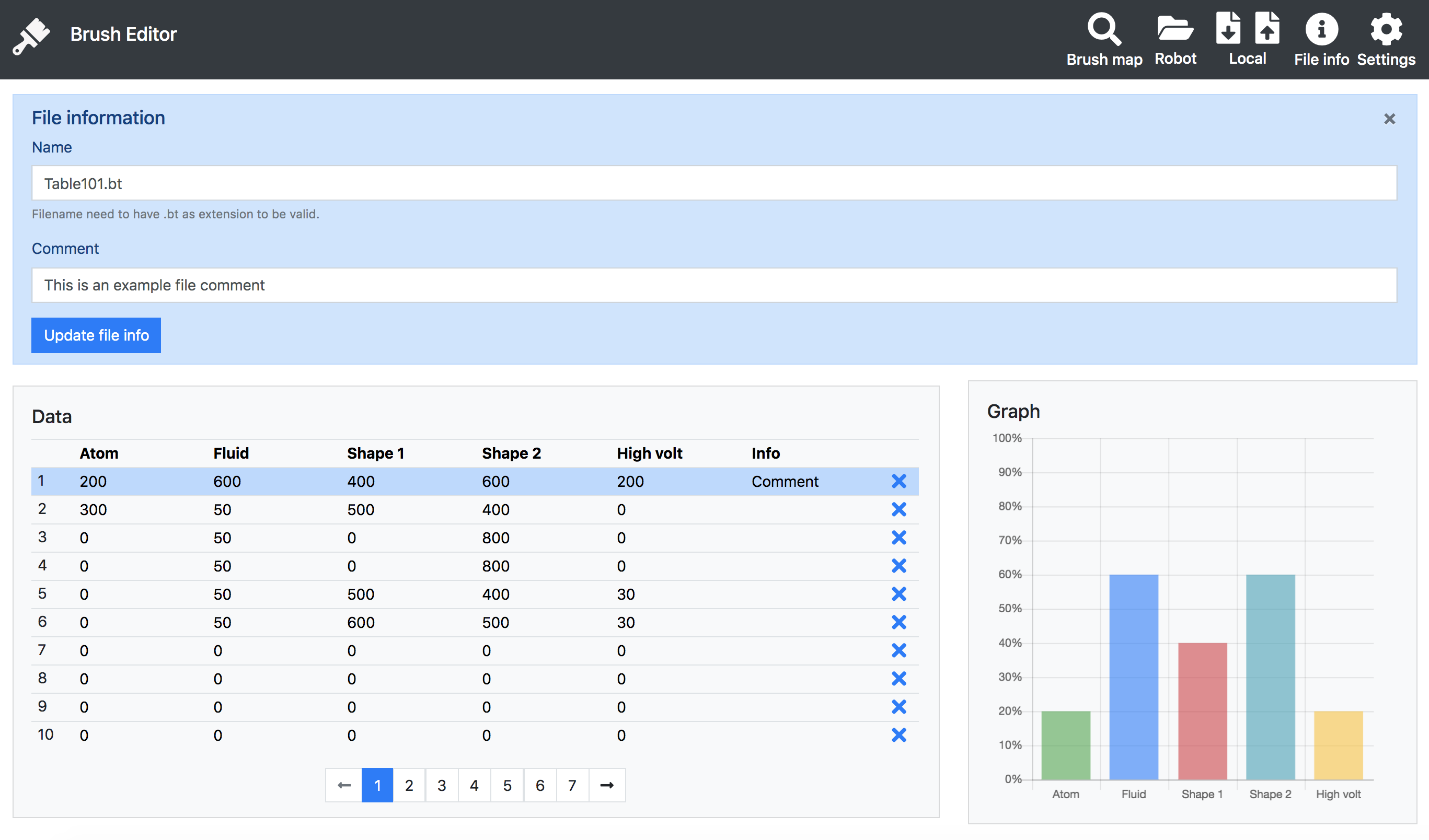
Task: Click the Local upload file icon
Action: click(1267, 28)
